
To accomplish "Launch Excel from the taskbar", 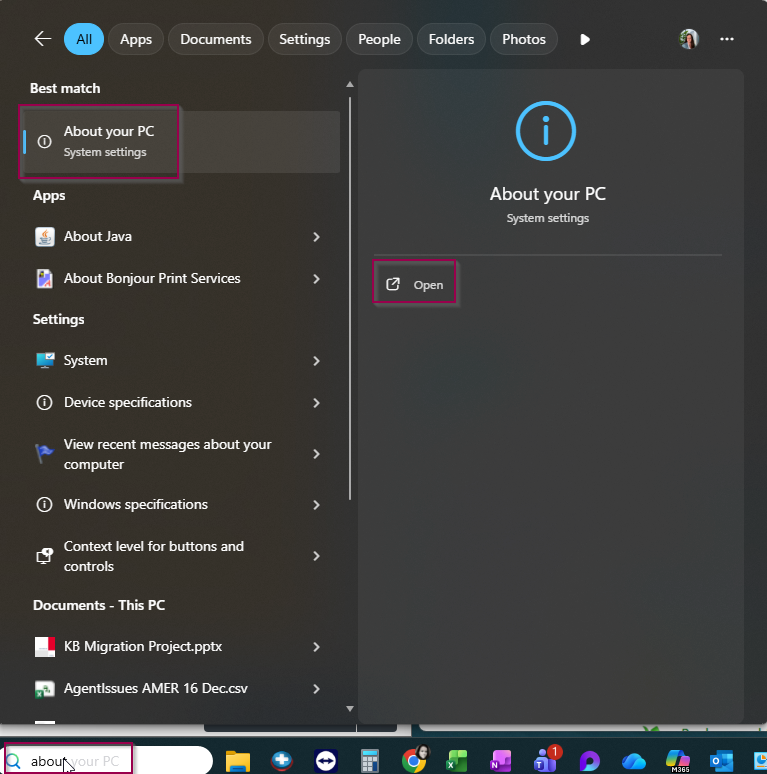I will point(458,761).
